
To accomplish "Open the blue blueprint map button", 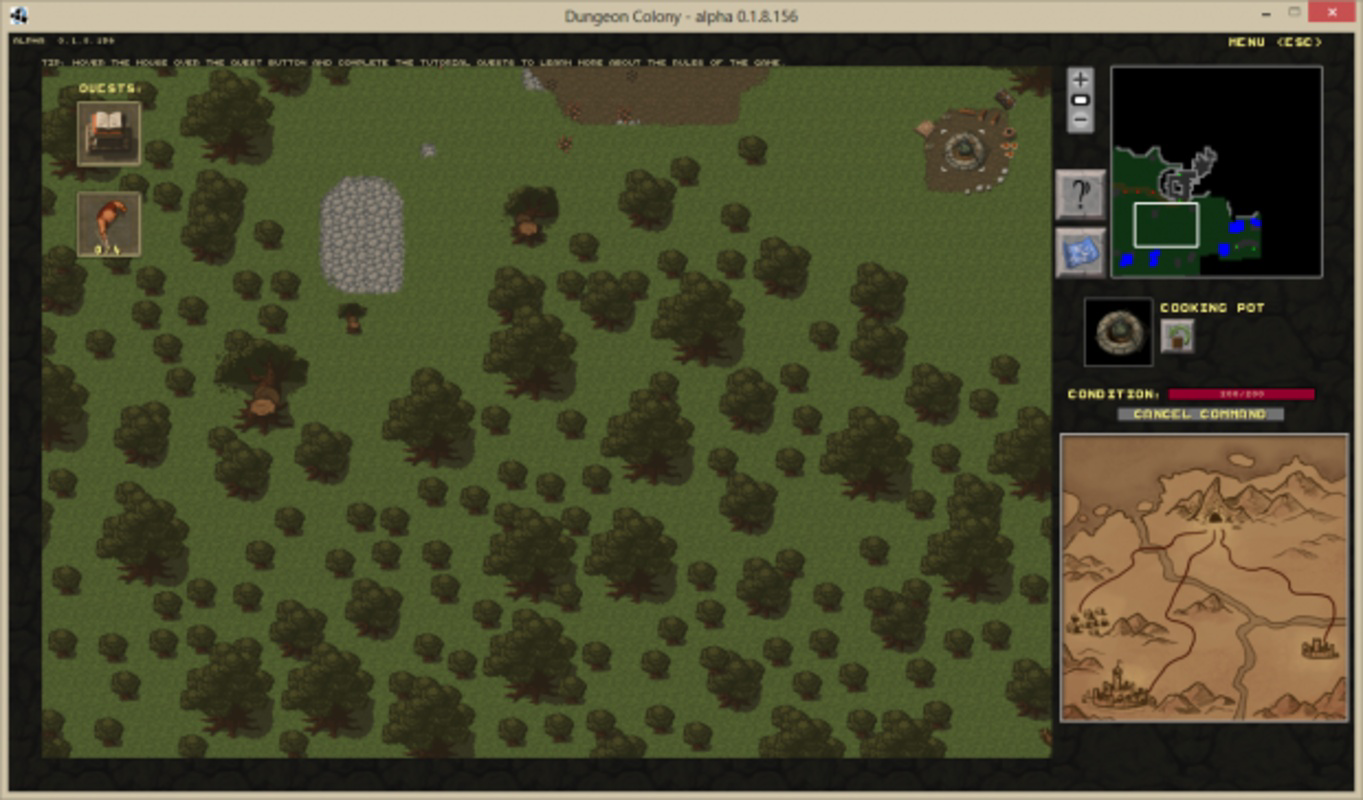I will (x=1081, y=252).
